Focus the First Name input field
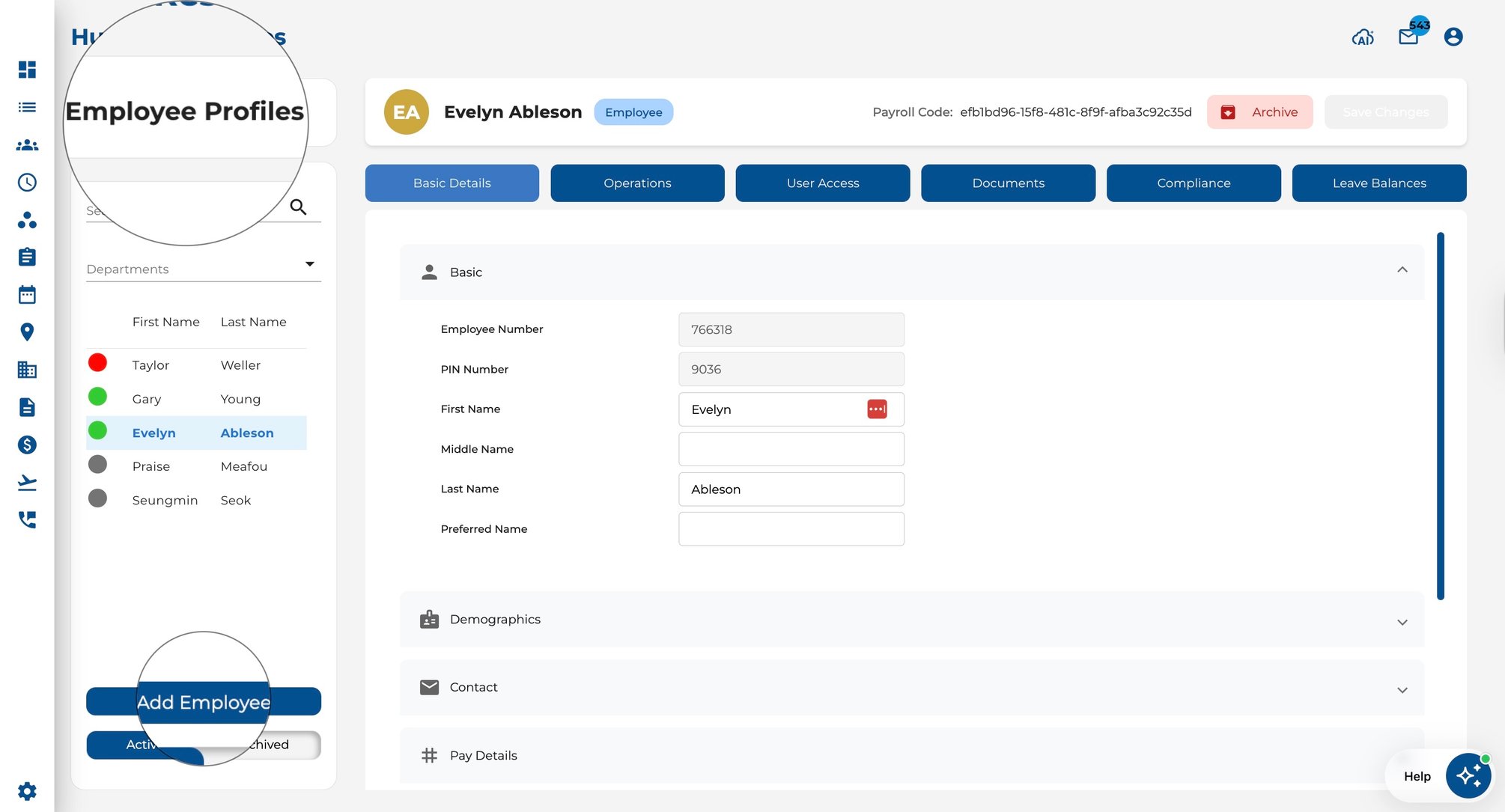Image resolution: width=1505 pixels, height=812 pixels. 791,409
